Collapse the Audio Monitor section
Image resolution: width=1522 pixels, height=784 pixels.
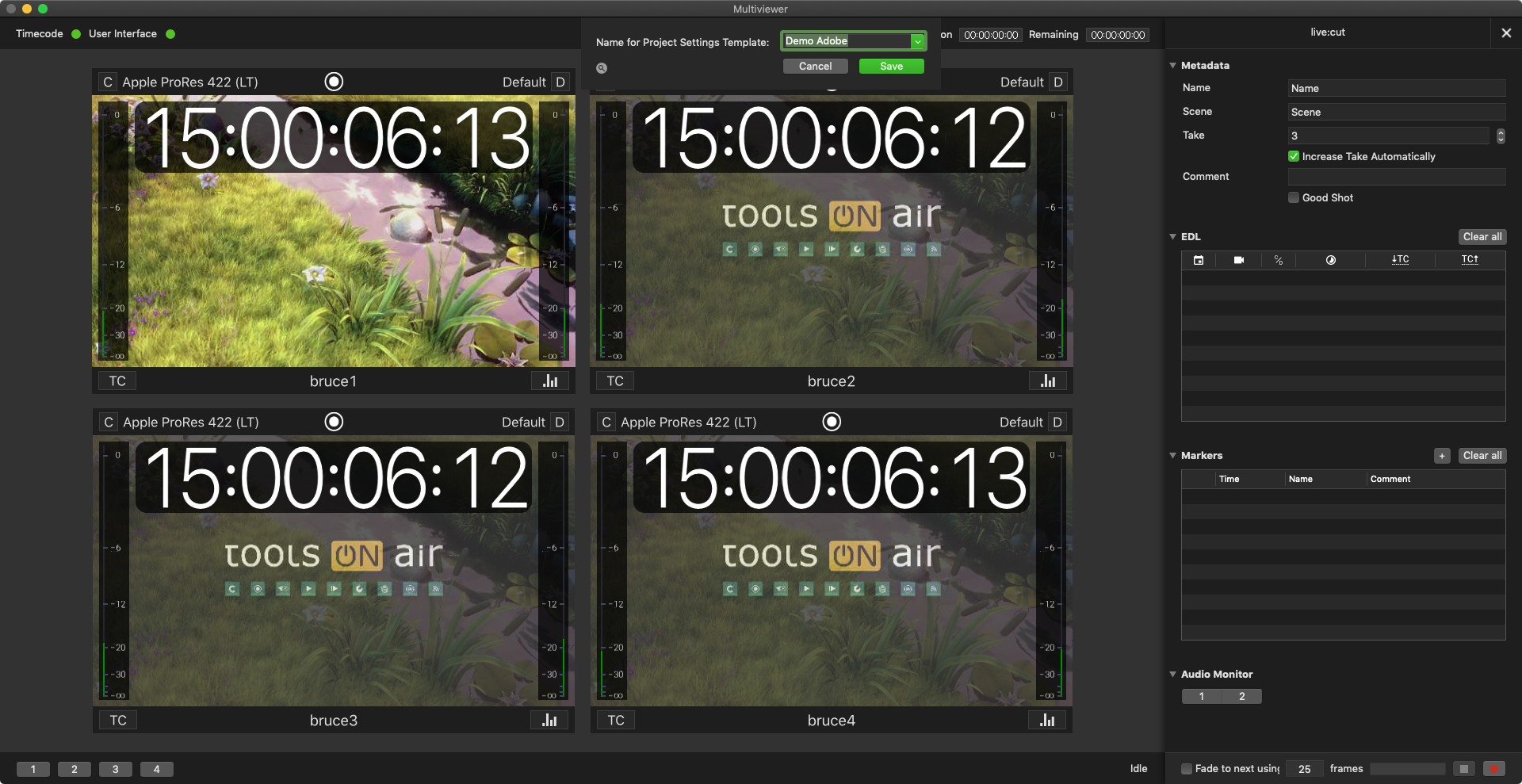[x=1173, y=674]
